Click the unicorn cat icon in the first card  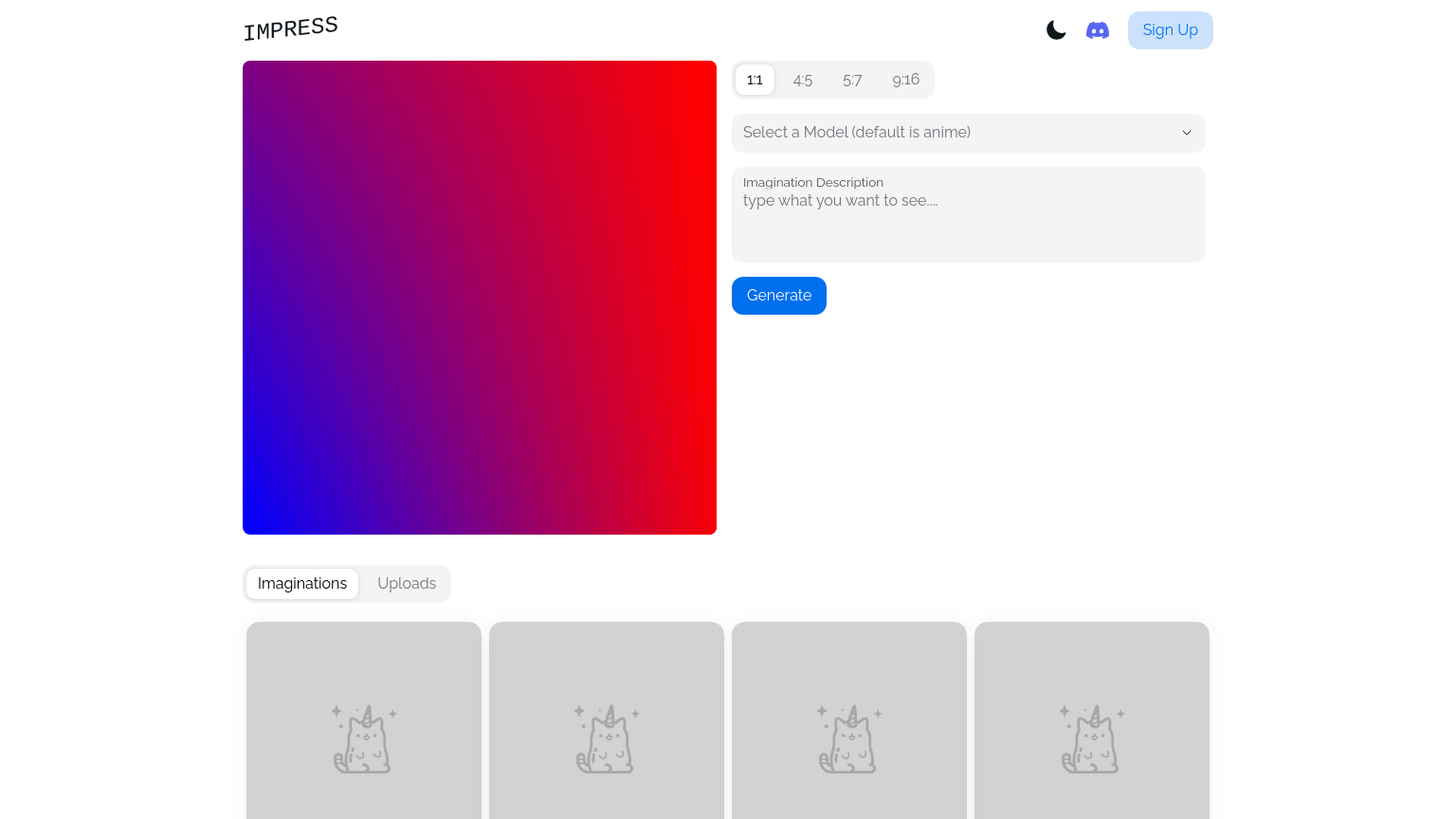click(363, 739)
